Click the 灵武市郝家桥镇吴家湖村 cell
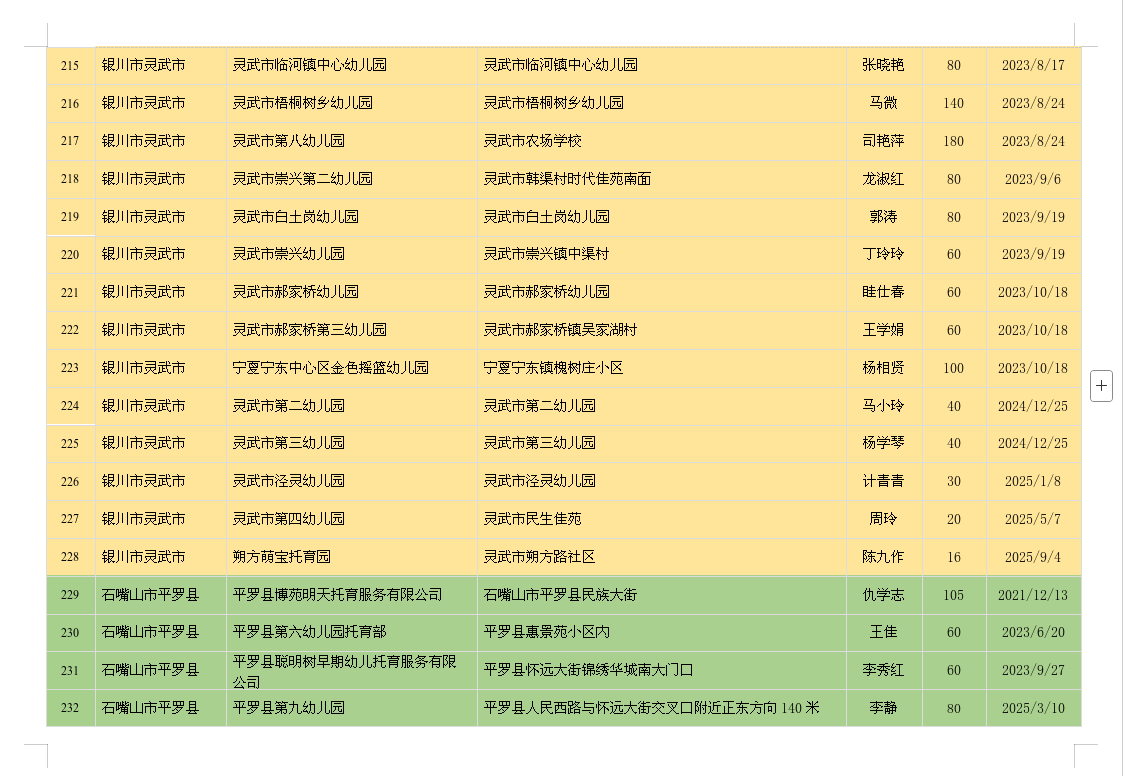Image resolution: width=1123 pixels, height=776 pixels. (561, 330)
